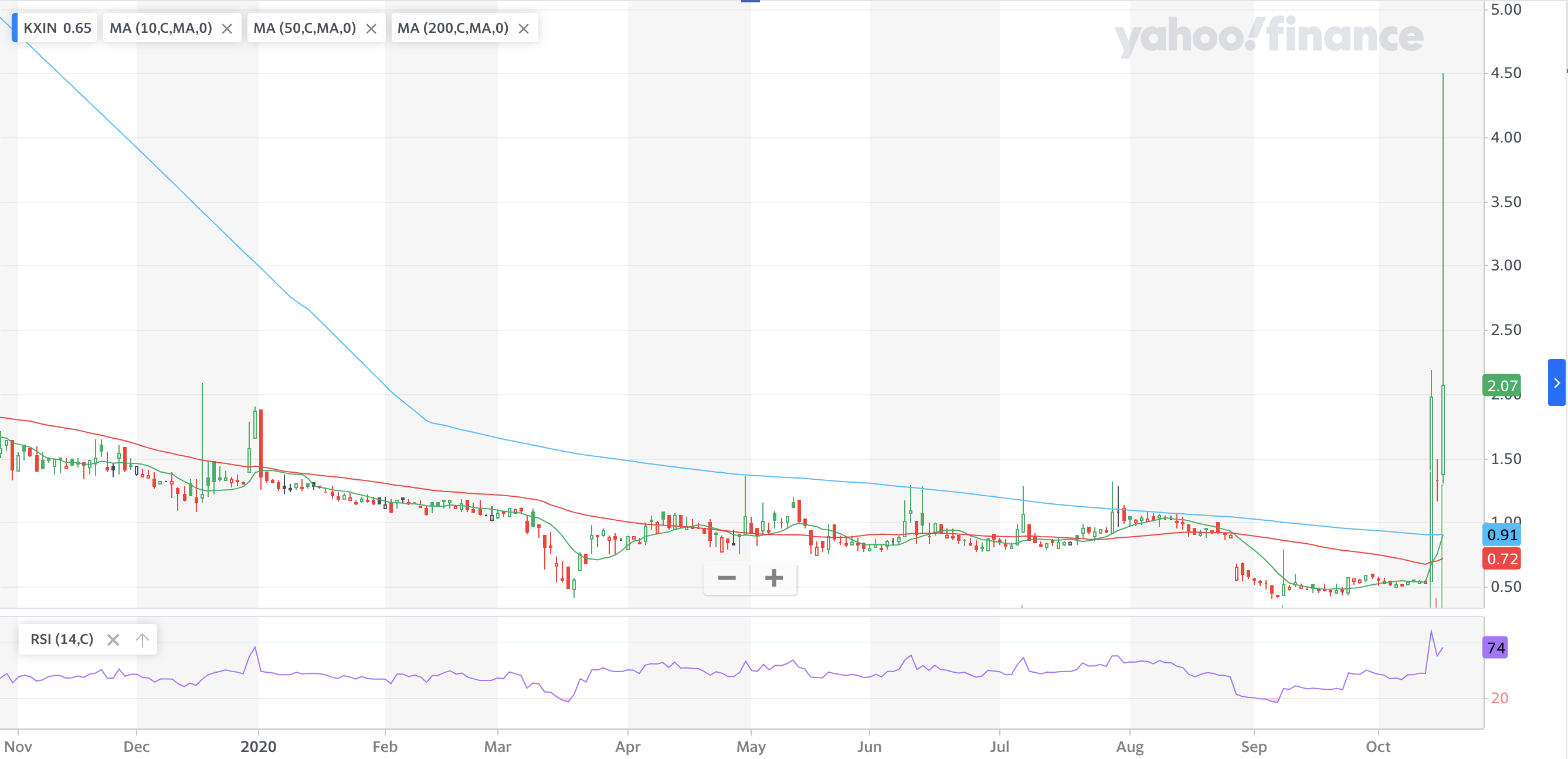Open RSI (14,C) indicator settings
This screenshot has width=1568, height=759.
point(62,639)
